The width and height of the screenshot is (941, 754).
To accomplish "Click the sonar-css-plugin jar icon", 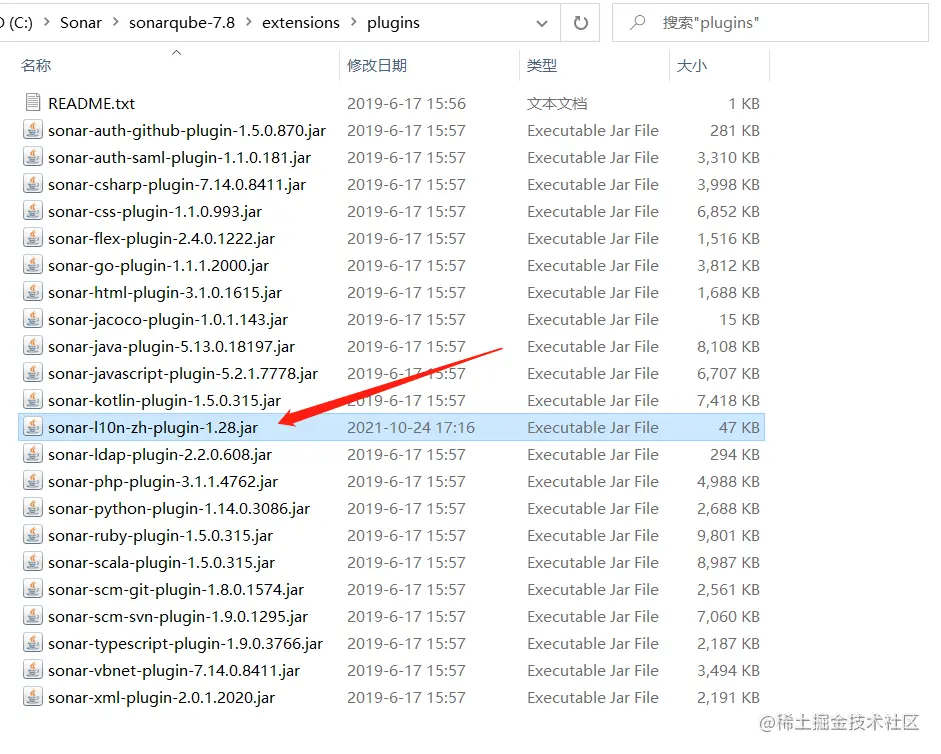I will coord(33,211).
